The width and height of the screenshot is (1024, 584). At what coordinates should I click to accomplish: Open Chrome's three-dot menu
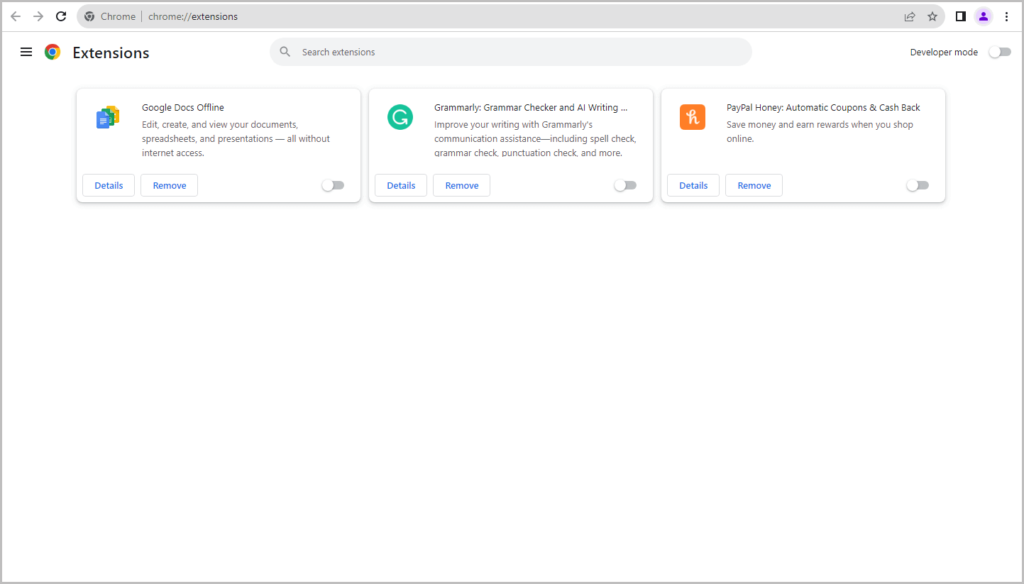click(x=1006, y=16)
